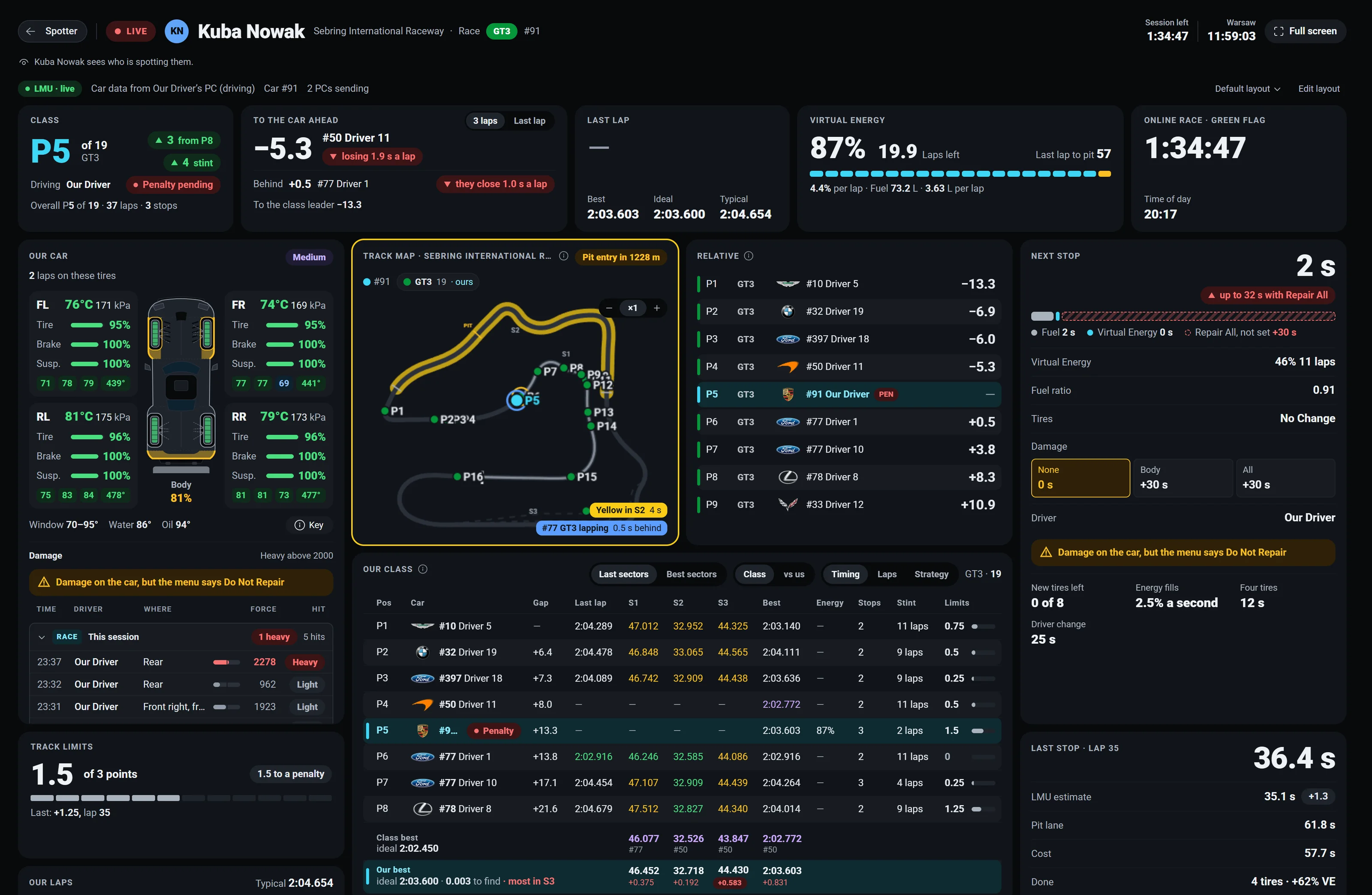Screen dimensions: 1372x895
Task: Click the BMW logo in class table P2 row
Action: 423,652
